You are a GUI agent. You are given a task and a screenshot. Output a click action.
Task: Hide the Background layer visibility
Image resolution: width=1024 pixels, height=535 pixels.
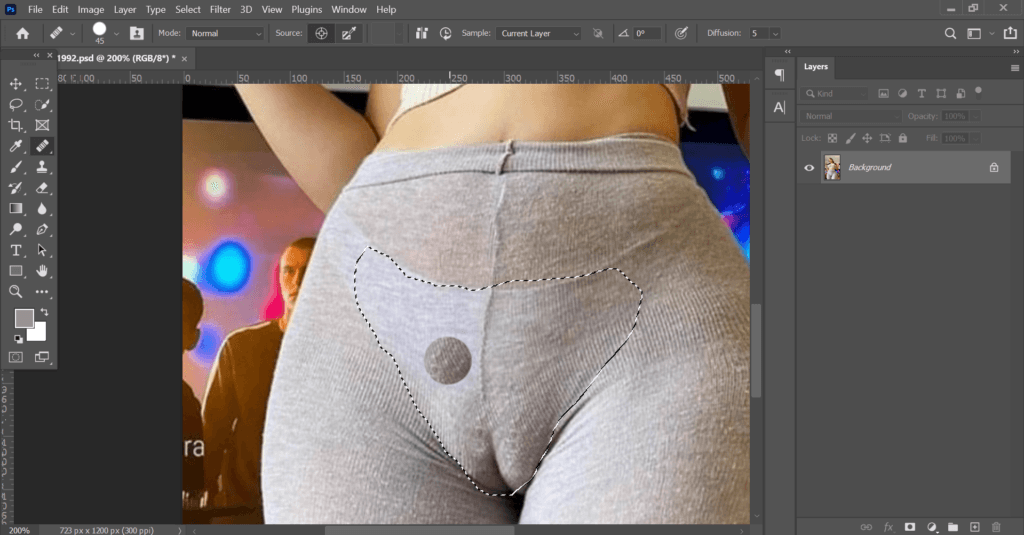coord(809,168)
